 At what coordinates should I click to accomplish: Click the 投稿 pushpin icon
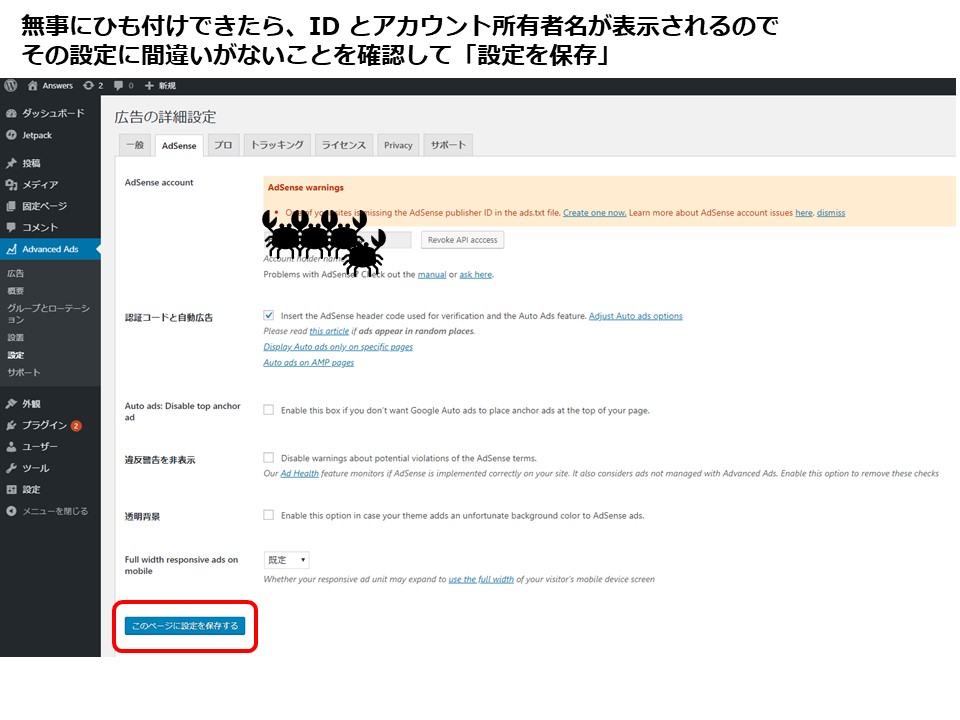11,163
